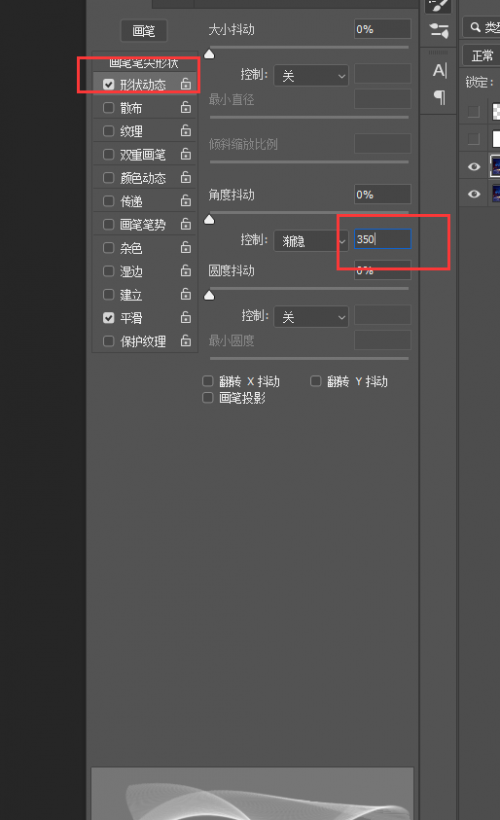
Task: Click lock icon beside 画笔笔势
Action: point(186,224)
